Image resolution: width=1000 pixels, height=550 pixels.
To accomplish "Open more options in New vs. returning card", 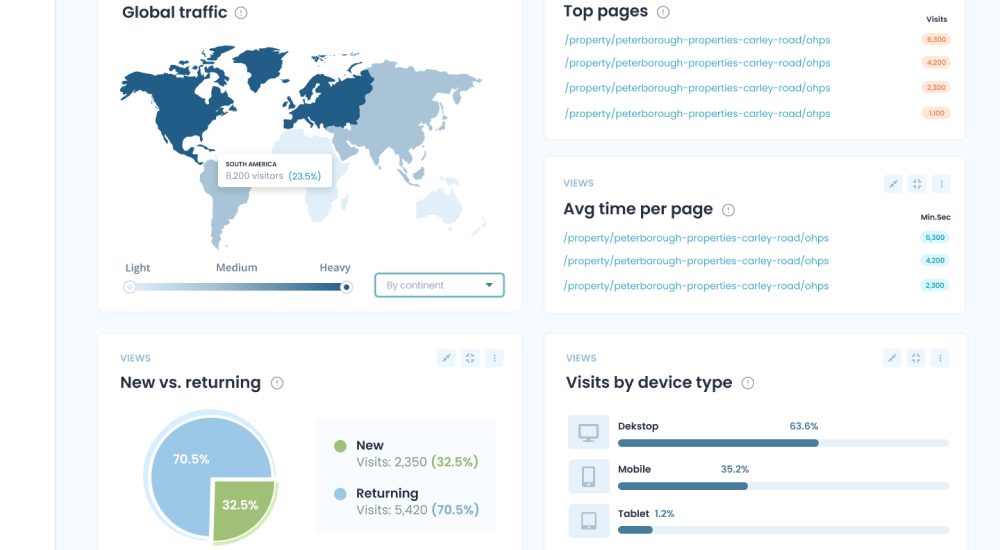I will (494, 358).
